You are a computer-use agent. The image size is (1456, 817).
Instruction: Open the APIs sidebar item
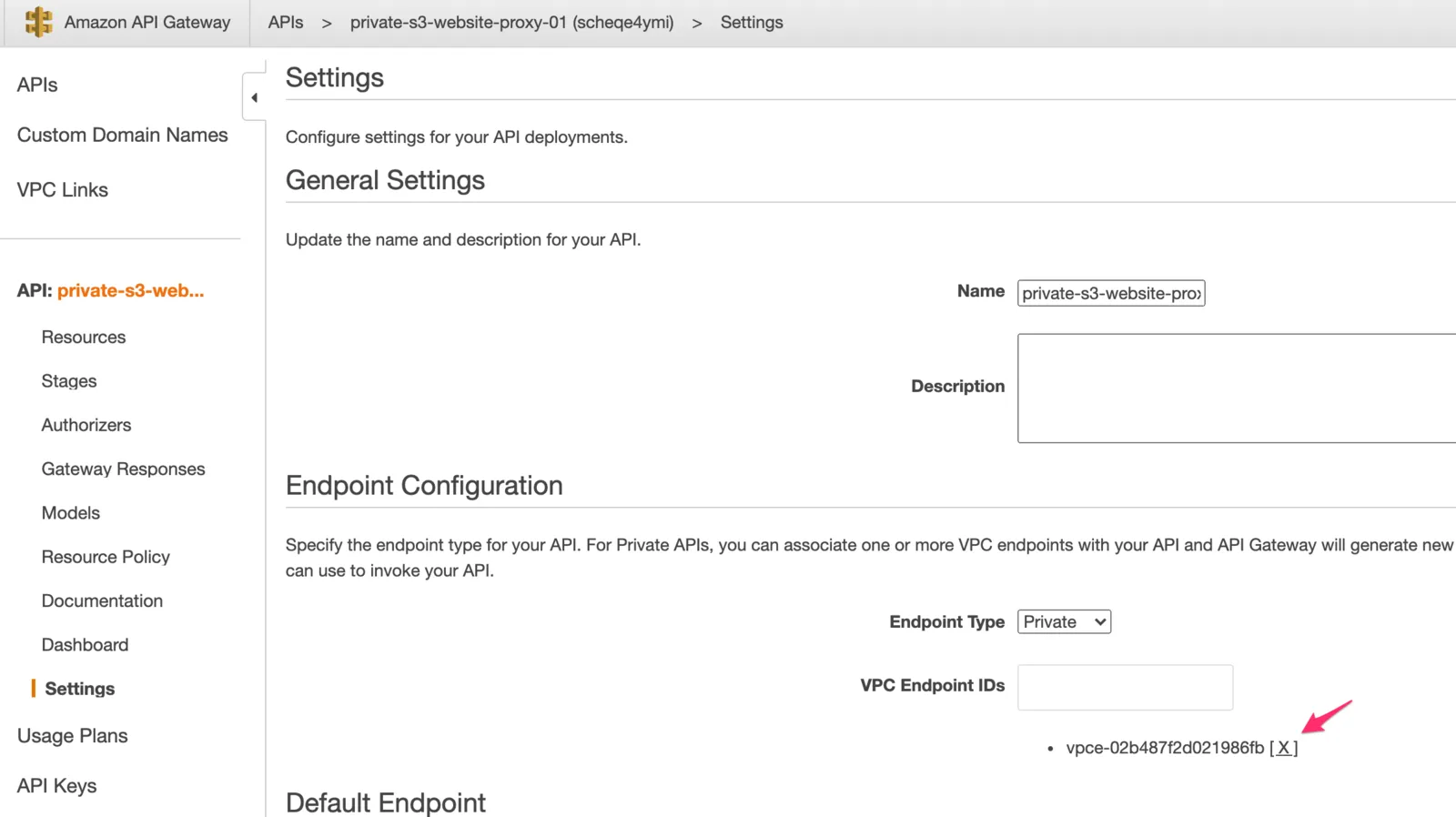(37, 85)
